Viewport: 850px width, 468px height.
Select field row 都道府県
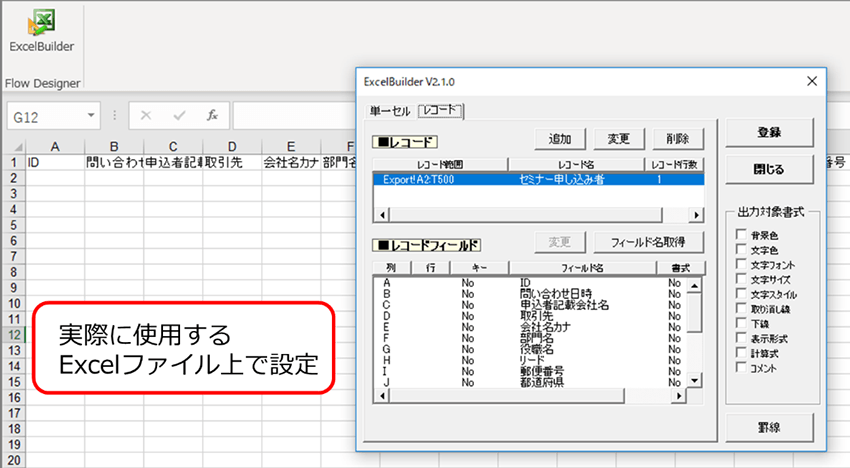tap(531, 382)
